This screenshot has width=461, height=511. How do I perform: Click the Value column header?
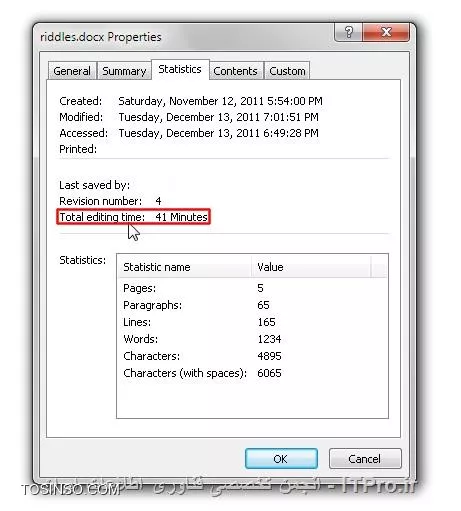(x=311, y=267)
